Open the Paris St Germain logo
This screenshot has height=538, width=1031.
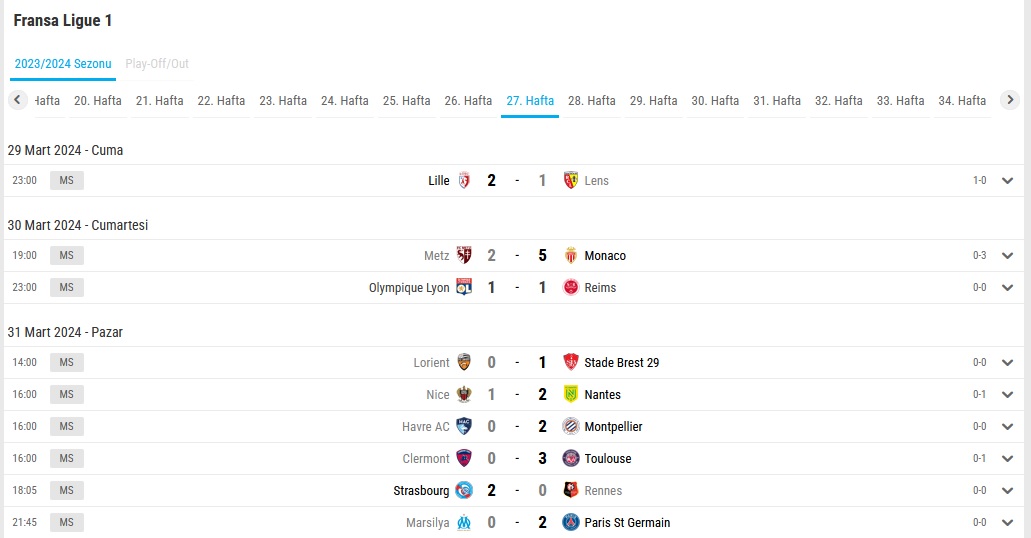tap(571, 522)
